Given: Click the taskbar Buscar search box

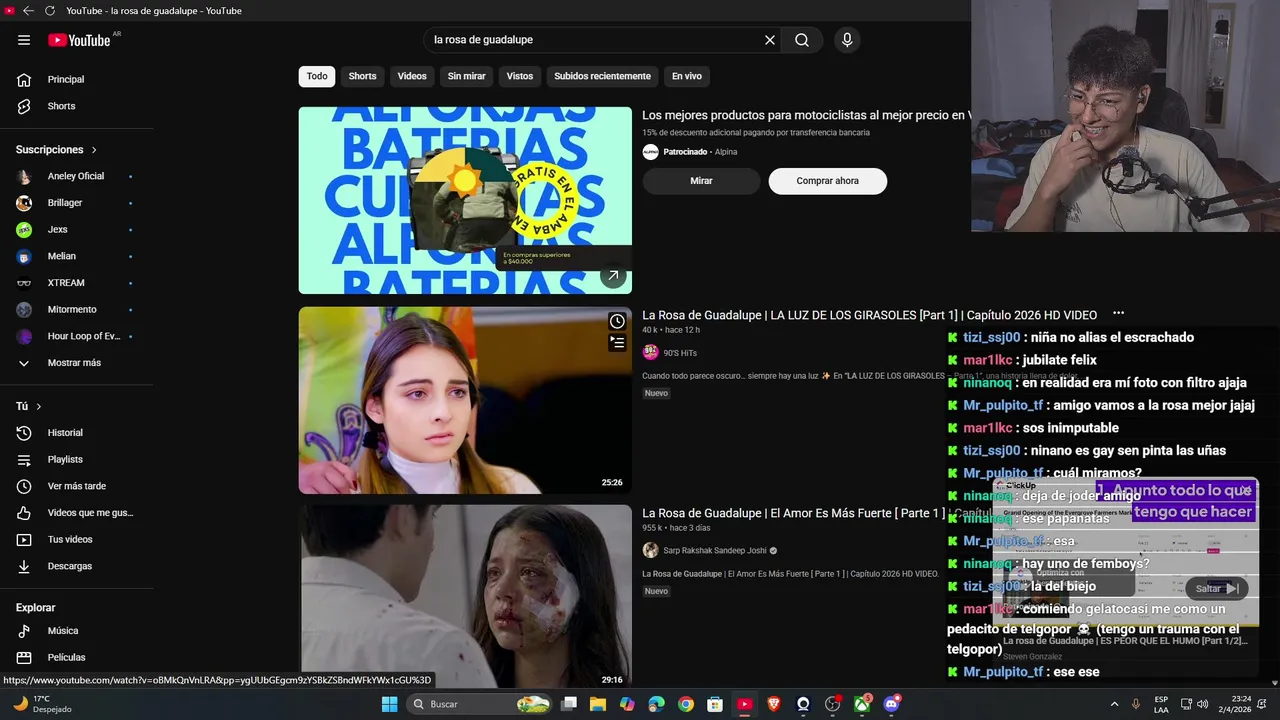Looking at the screenshot, I should (x=481, y=704).
